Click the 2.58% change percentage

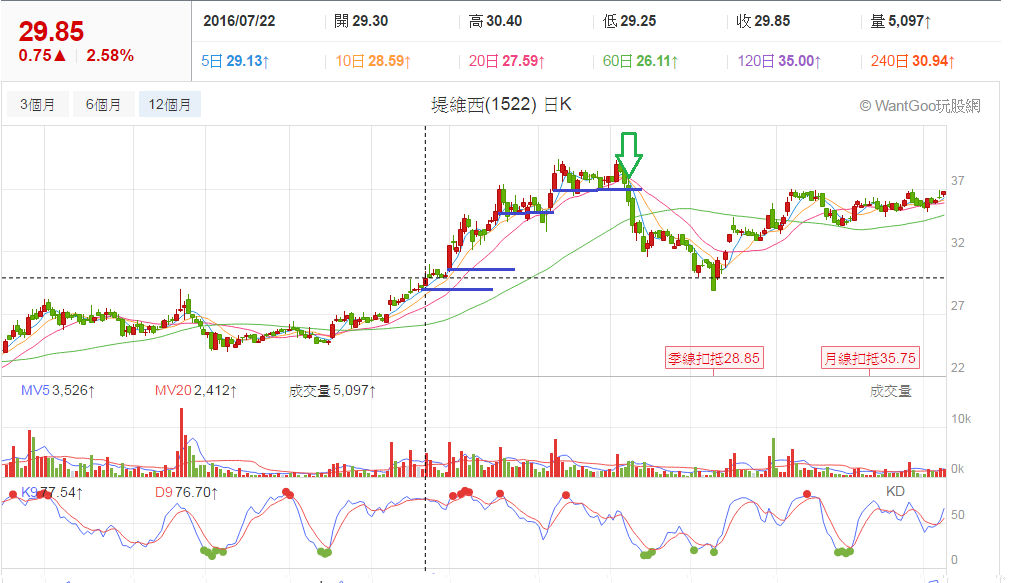click(110, 56)
